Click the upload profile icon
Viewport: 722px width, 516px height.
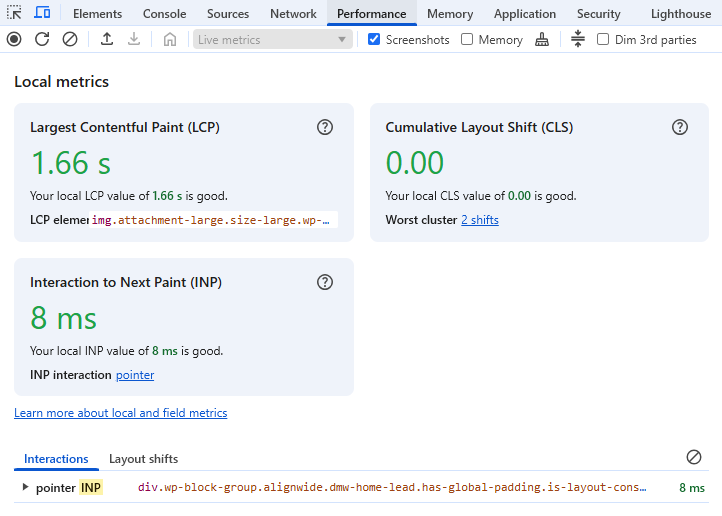click(107, 40)
